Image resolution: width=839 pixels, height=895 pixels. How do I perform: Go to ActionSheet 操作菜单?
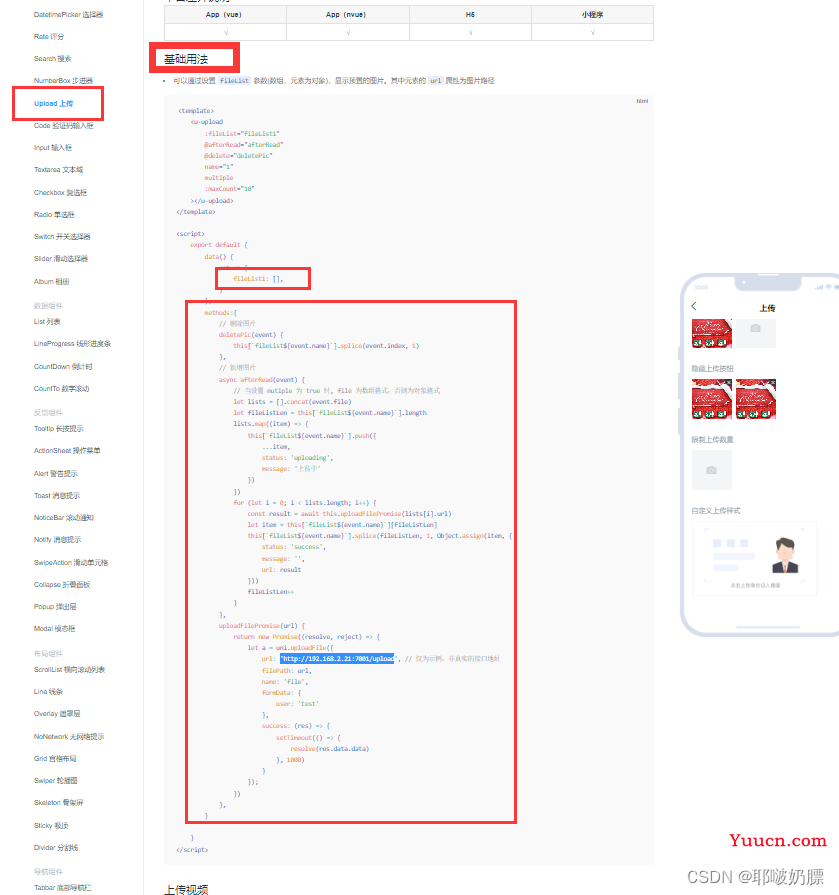click(67, 451)
